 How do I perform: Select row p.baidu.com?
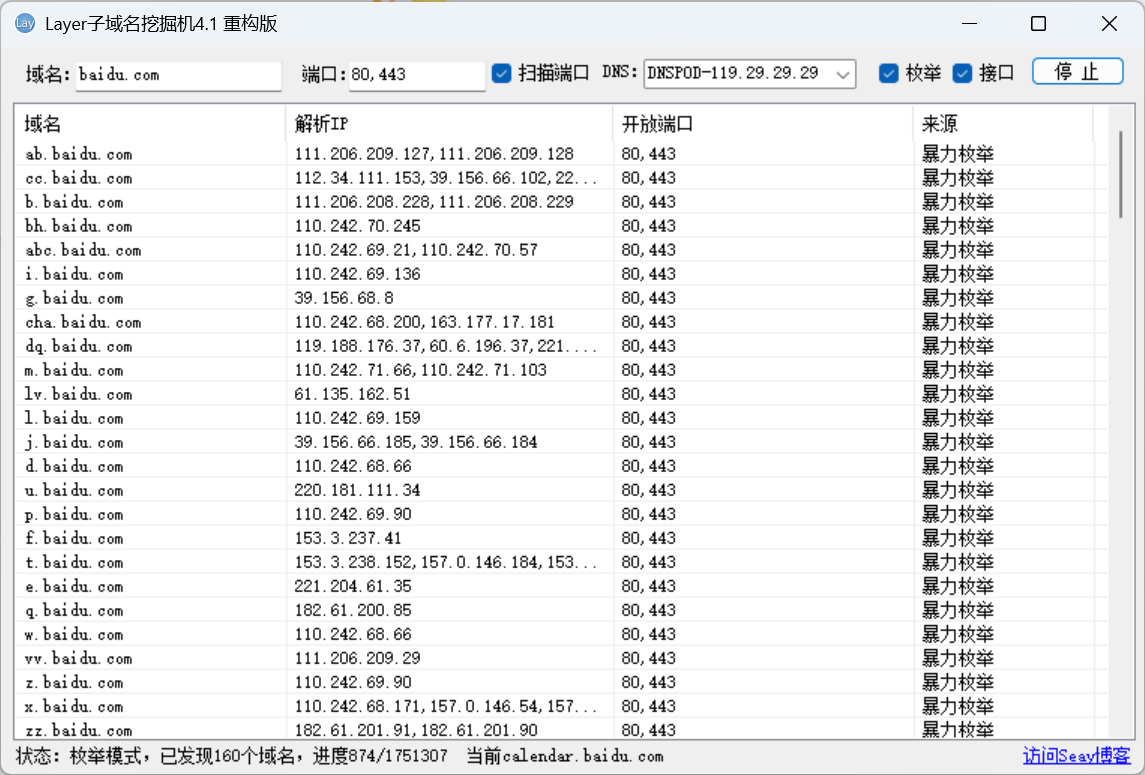pyautogui.click(x=561, y=514)
